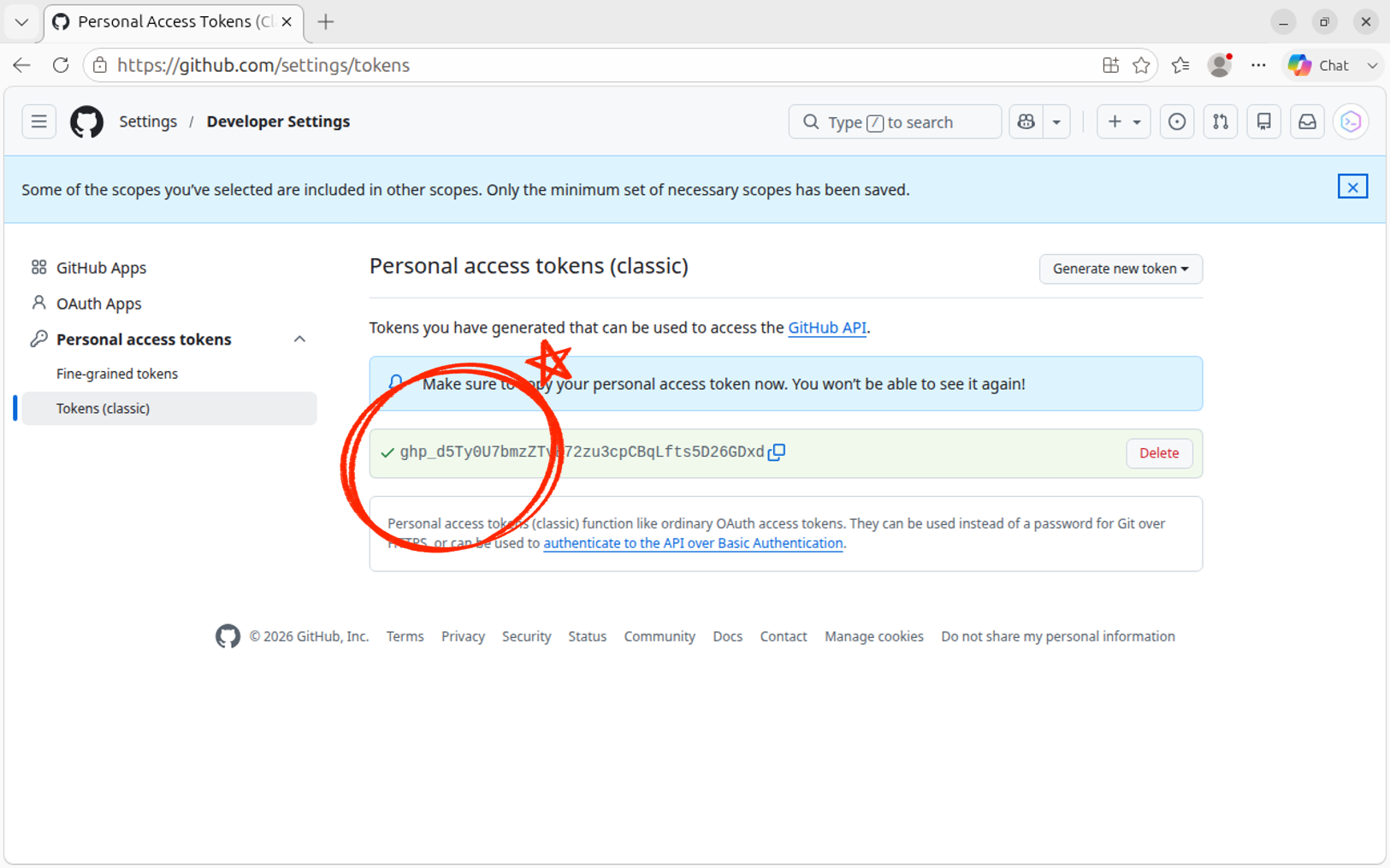Click Do not share my personal information

[1058, 636]
